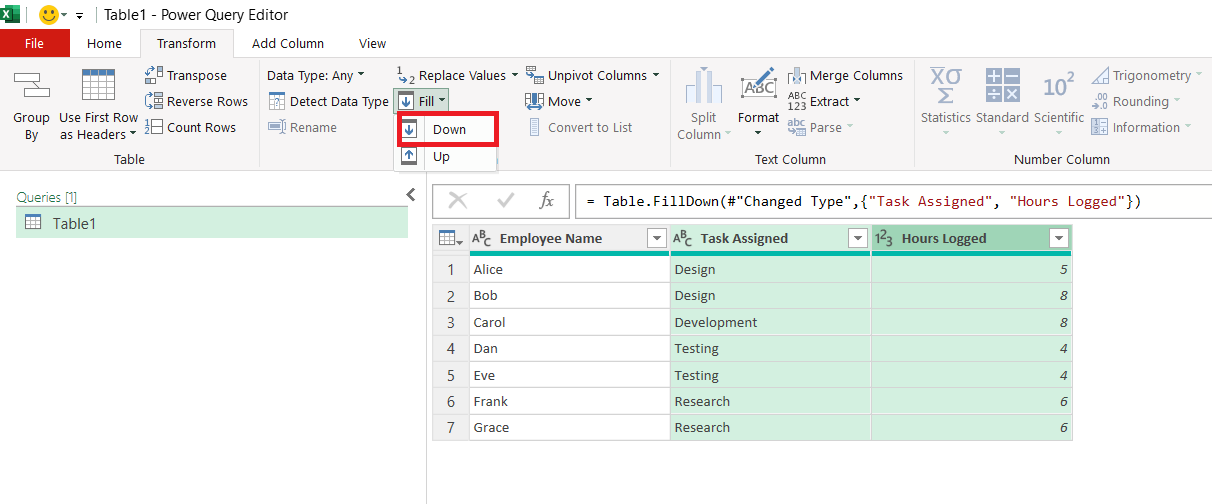Click the Task Assigned ABC type icon

tap(683, 238)
